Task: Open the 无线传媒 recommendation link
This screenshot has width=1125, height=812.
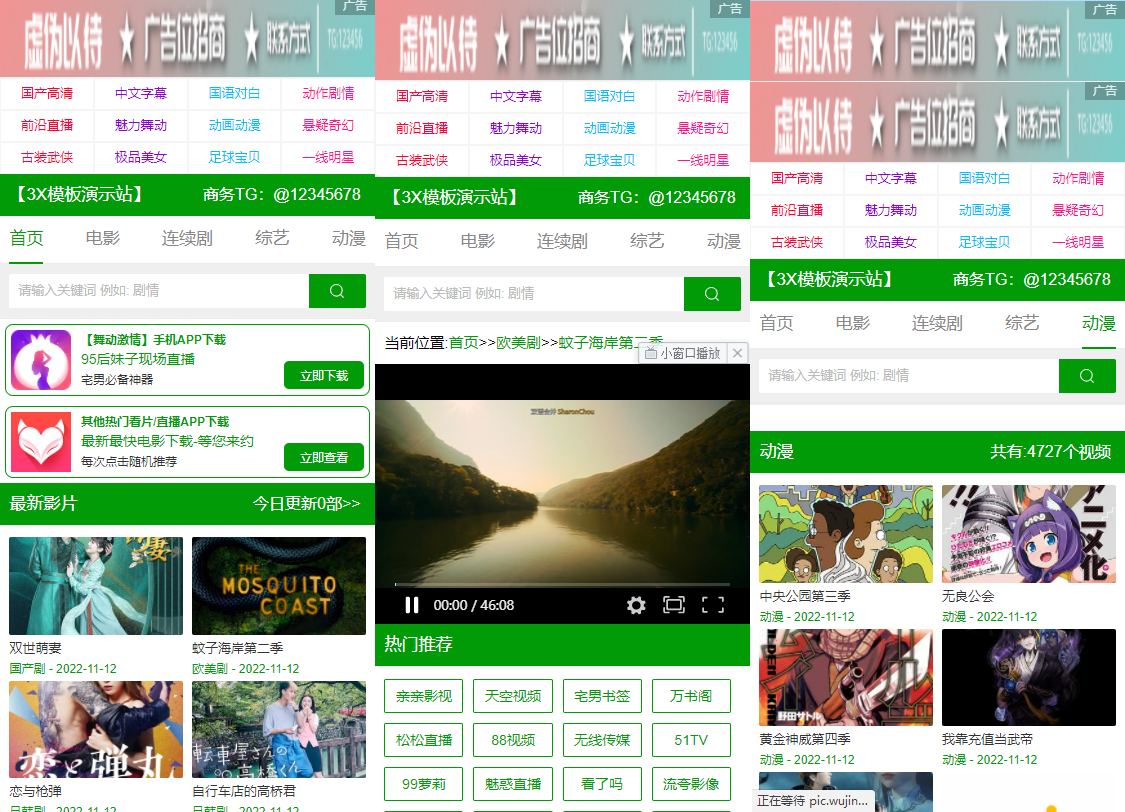Action: coord(602,740)
